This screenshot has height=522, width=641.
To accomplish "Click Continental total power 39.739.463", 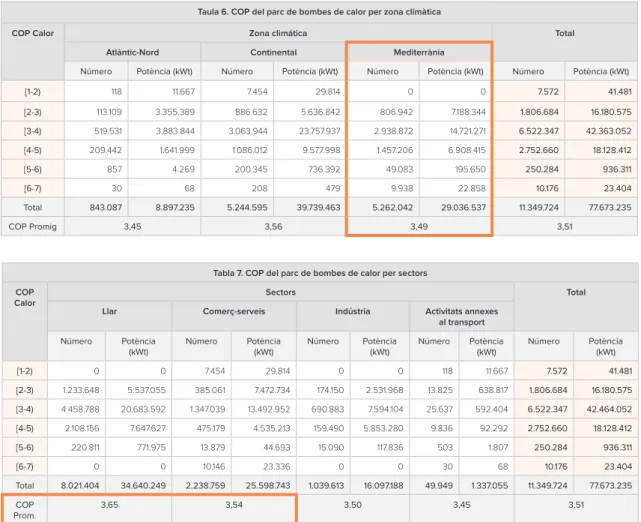I will pos(318,208).
